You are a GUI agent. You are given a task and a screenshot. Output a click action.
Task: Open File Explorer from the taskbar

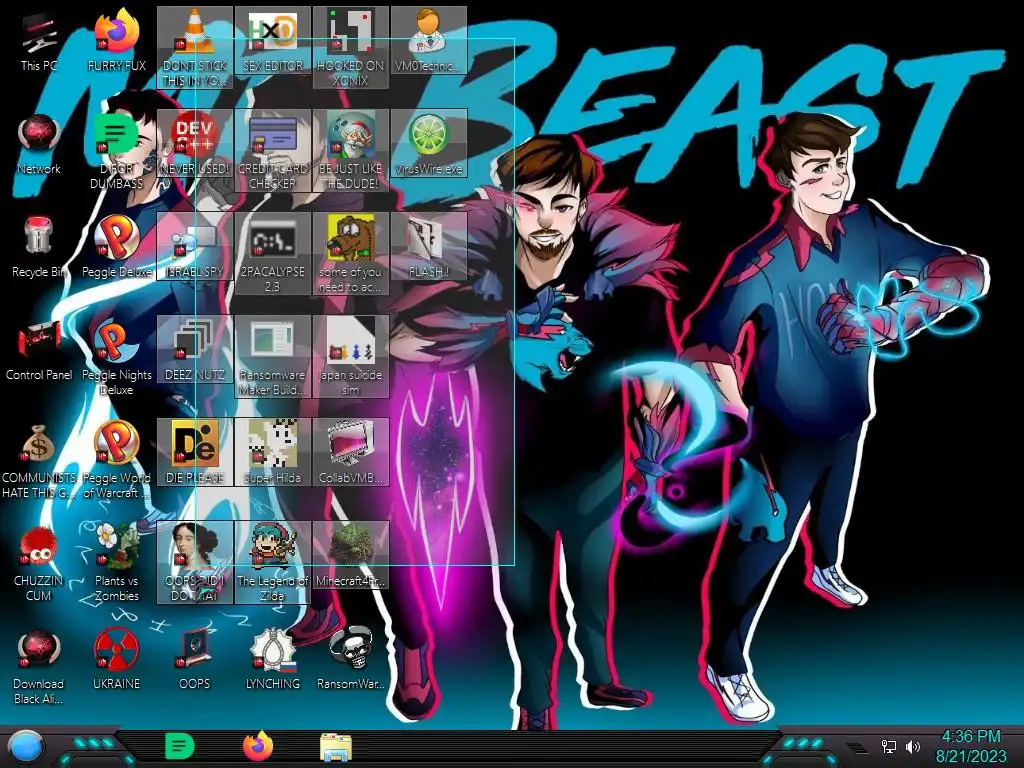click(336, 748)
